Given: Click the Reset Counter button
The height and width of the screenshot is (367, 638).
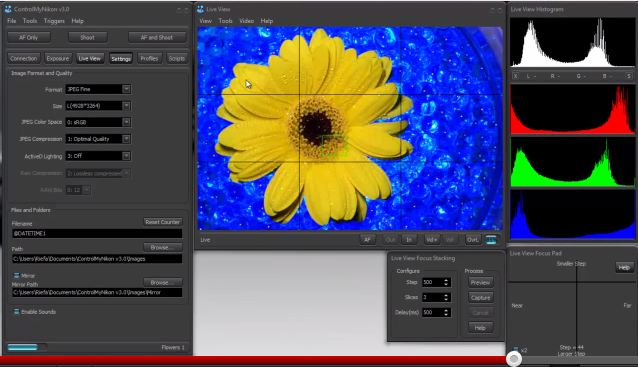Looking at the screenshot, I should [x=162, y=222].
